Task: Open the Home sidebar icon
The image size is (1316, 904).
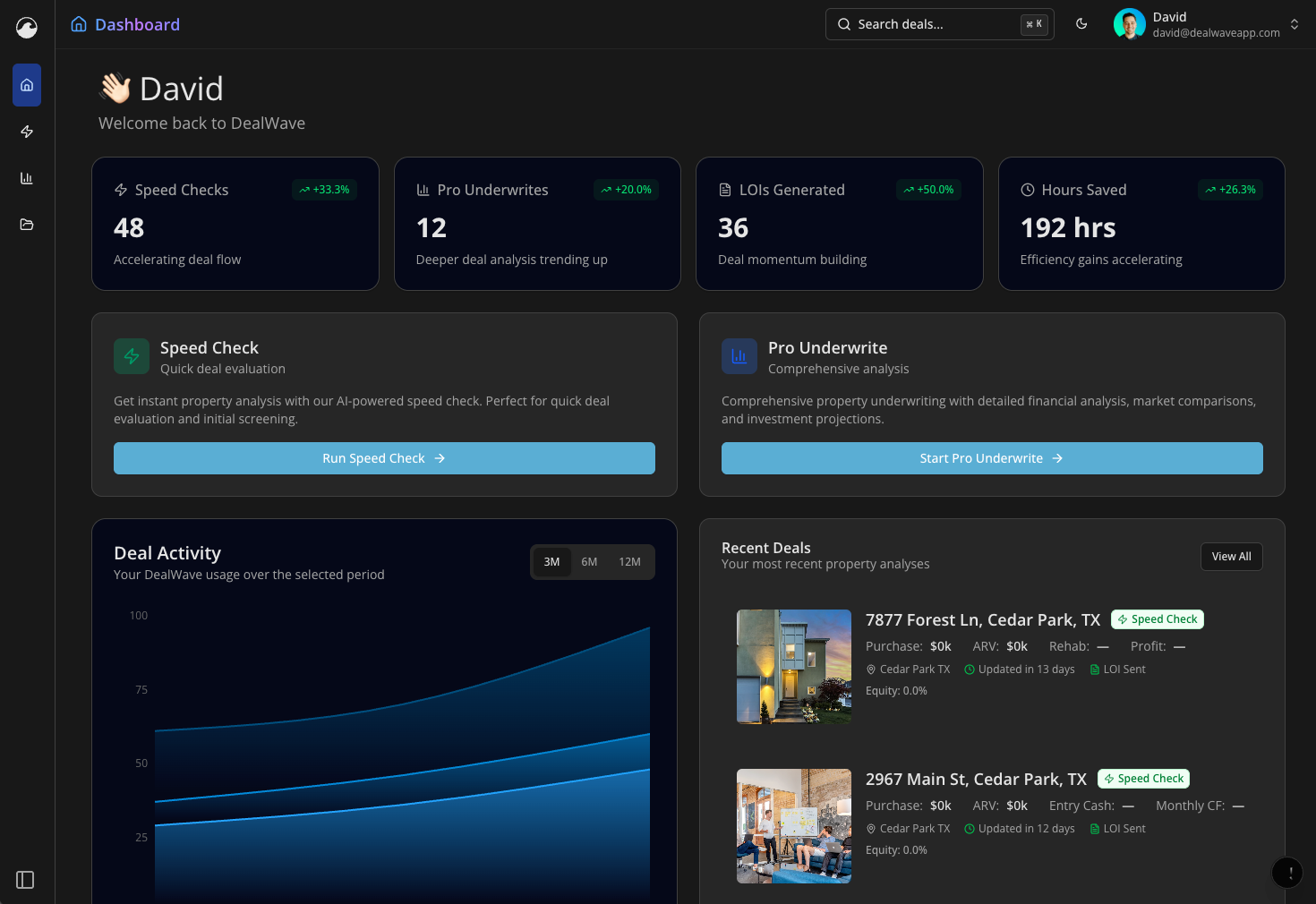Action: coord(27,85)
